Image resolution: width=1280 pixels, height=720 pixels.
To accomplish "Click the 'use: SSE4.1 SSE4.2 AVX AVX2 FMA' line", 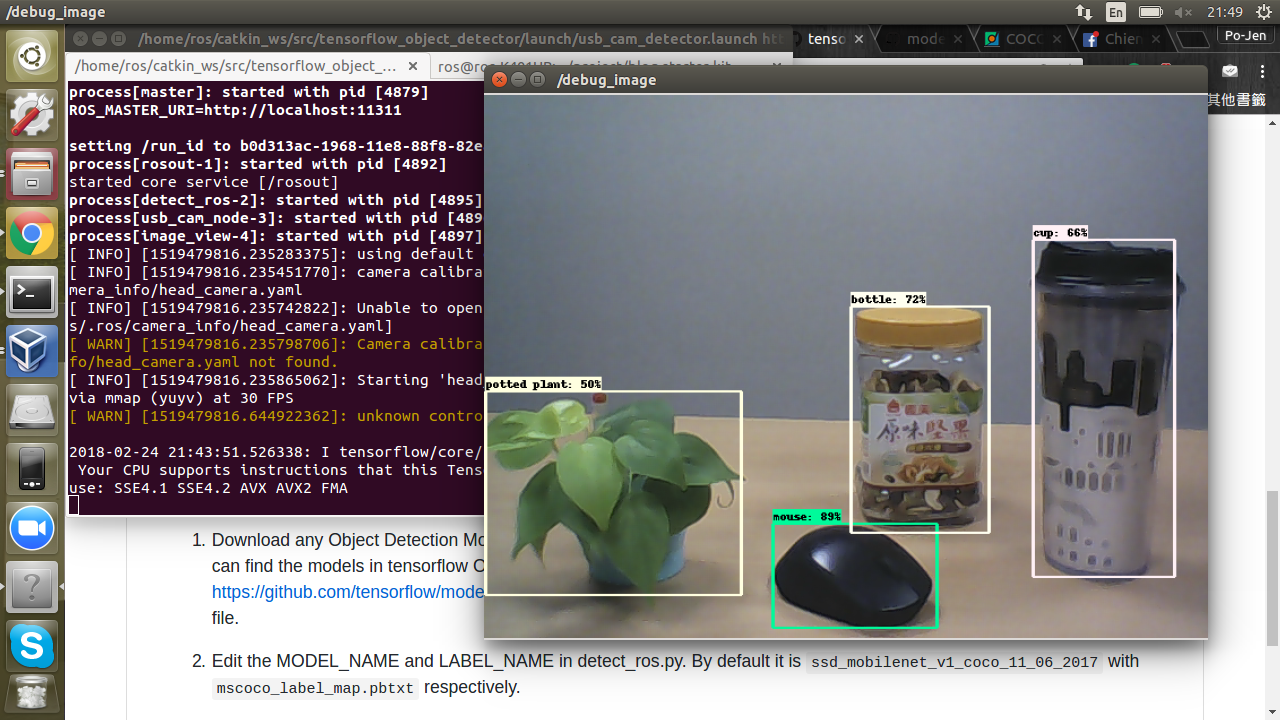I will pos(208,488).
